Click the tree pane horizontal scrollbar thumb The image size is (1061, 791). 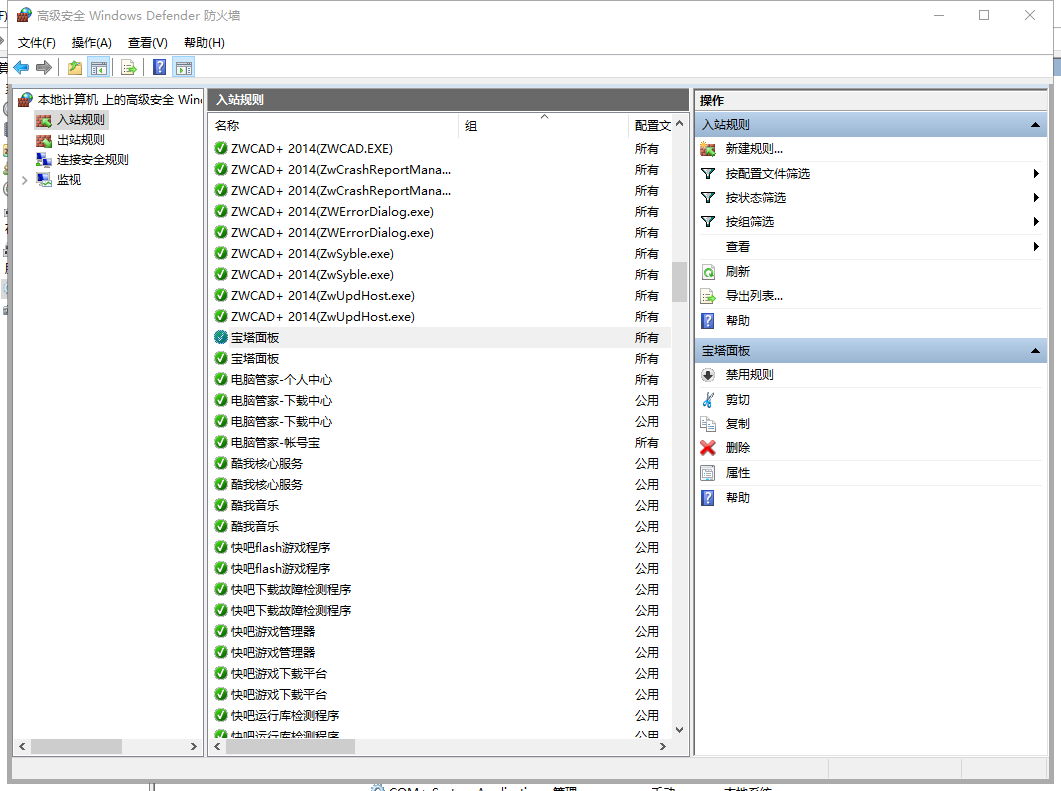tap(76, 746)
